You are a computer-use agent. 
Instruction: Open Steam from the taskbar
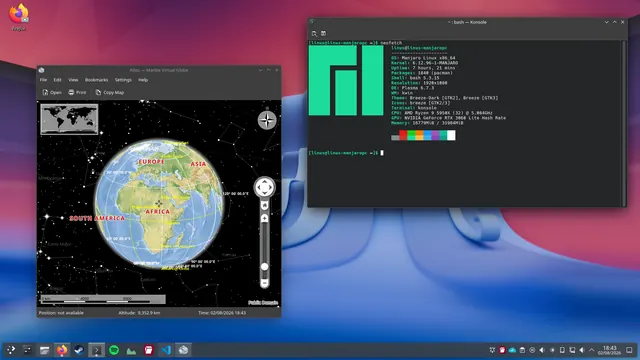click(x=79, y=350)
